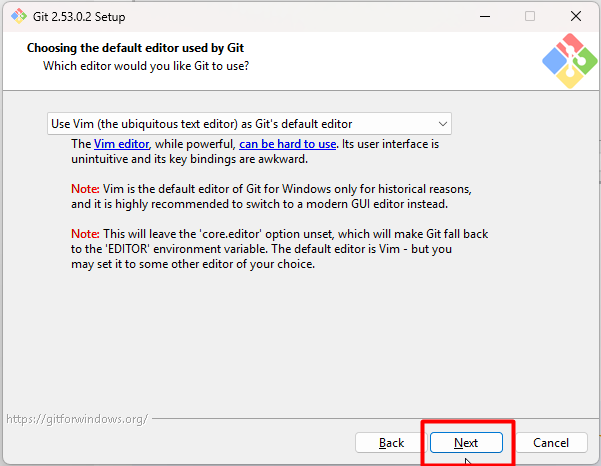This screenshot has width=601, height=466.
Task: Click the note about the 'core.editor' option
Action: pyautogui.click(x=279, y=249)
